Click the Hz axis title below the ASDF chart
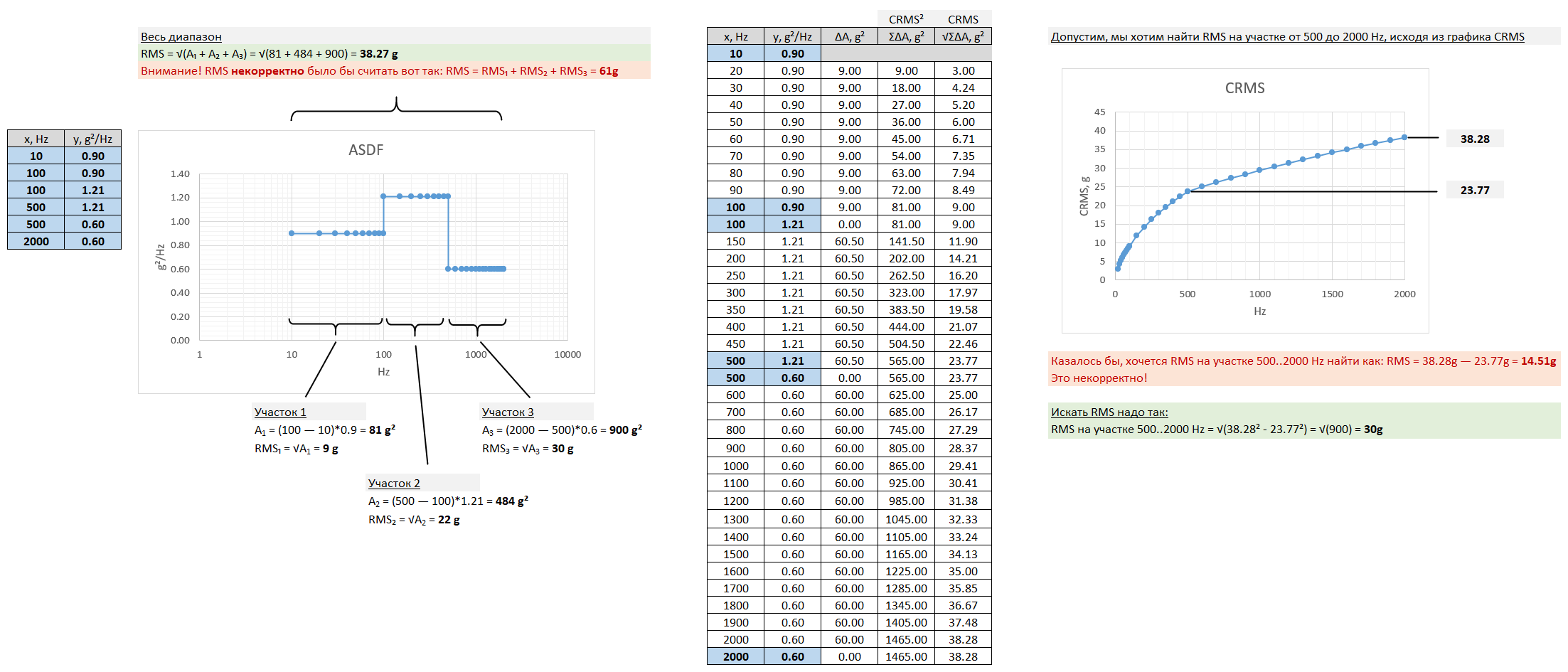Screen dimensions: 1568x672 click(383, 371)
